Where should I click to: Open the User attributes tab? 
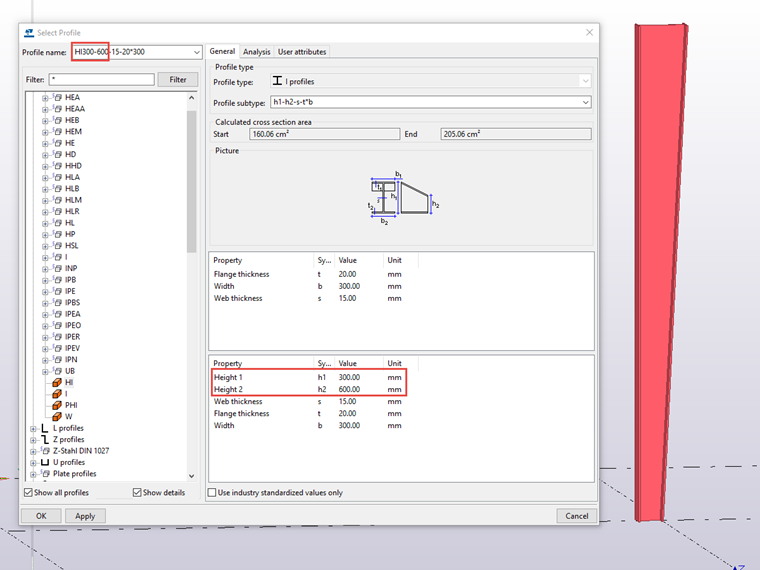(x=302, y=52)
